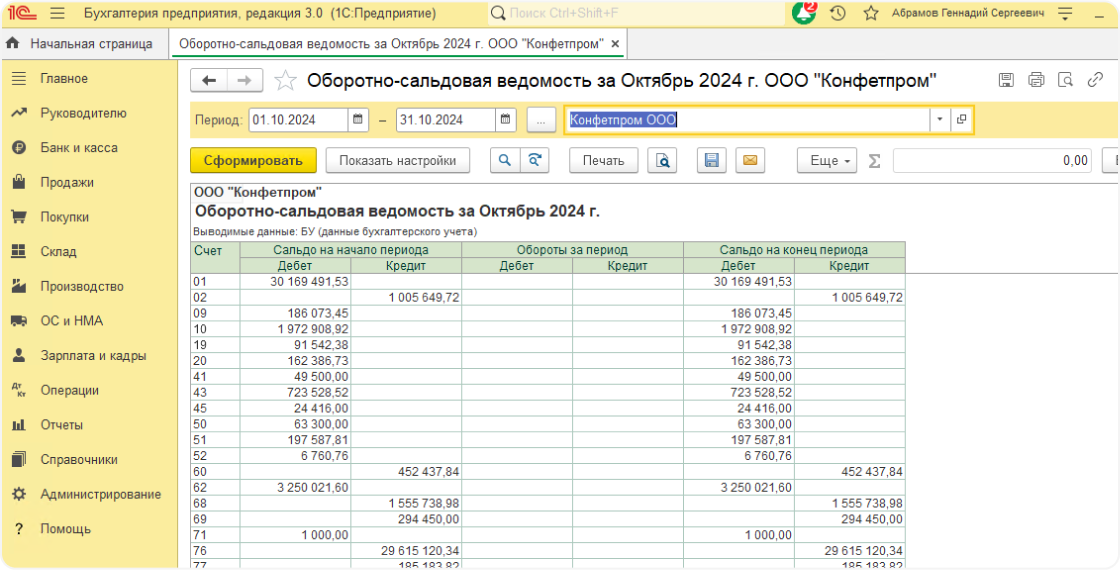Open Покупки section
The image size is (1120, 570).
89,217
